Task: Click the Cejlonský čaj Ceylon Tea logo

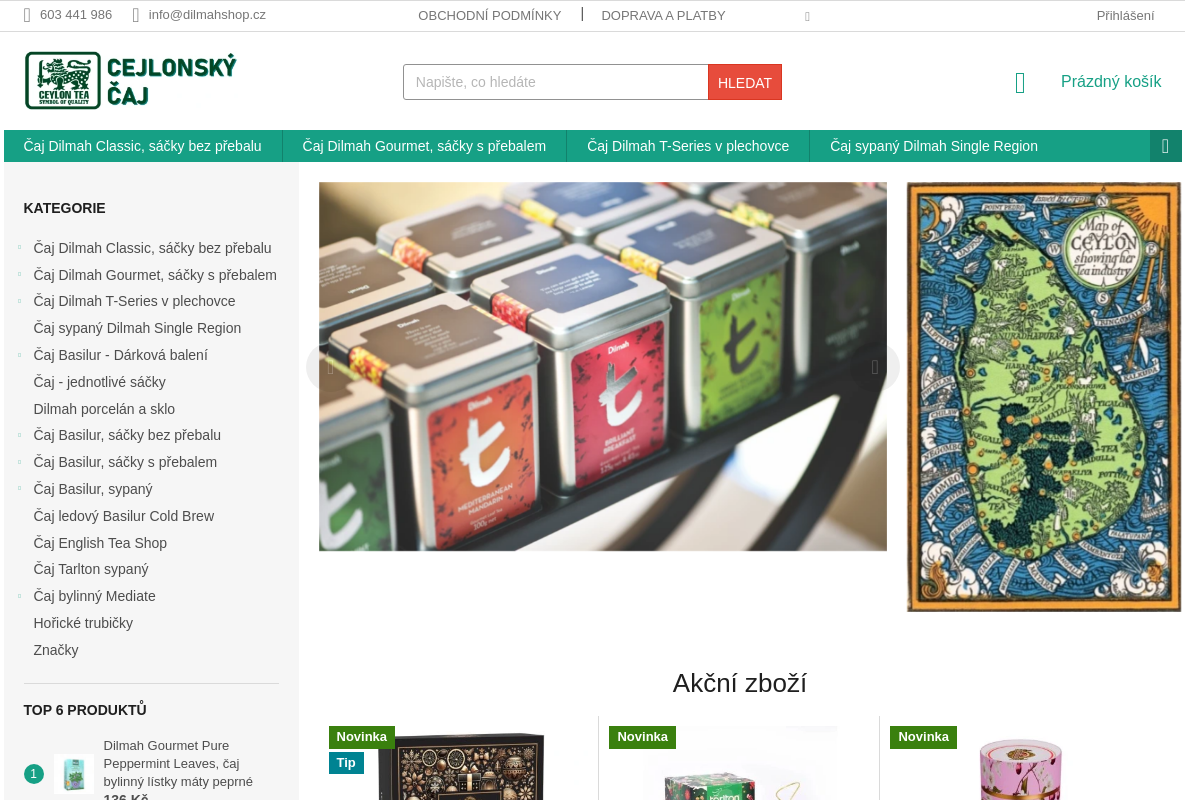Action: click(x=131, y=80)
